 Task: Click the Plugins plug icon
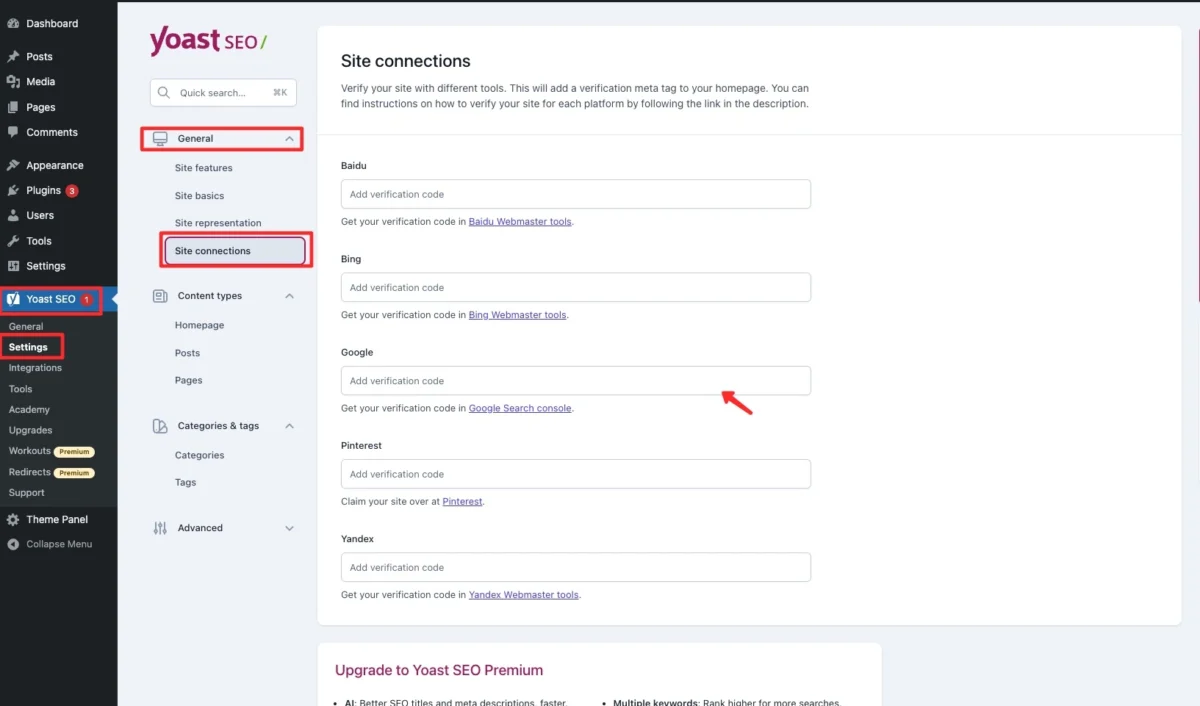pyautogui.click(x=13, y=191)
